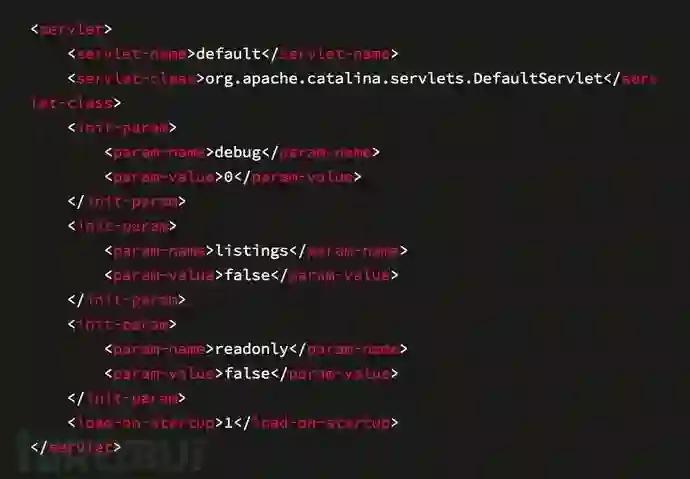Click the opening servlet-name tag
The height and width of the screenshot is (479, 690).
coord(132,54)
